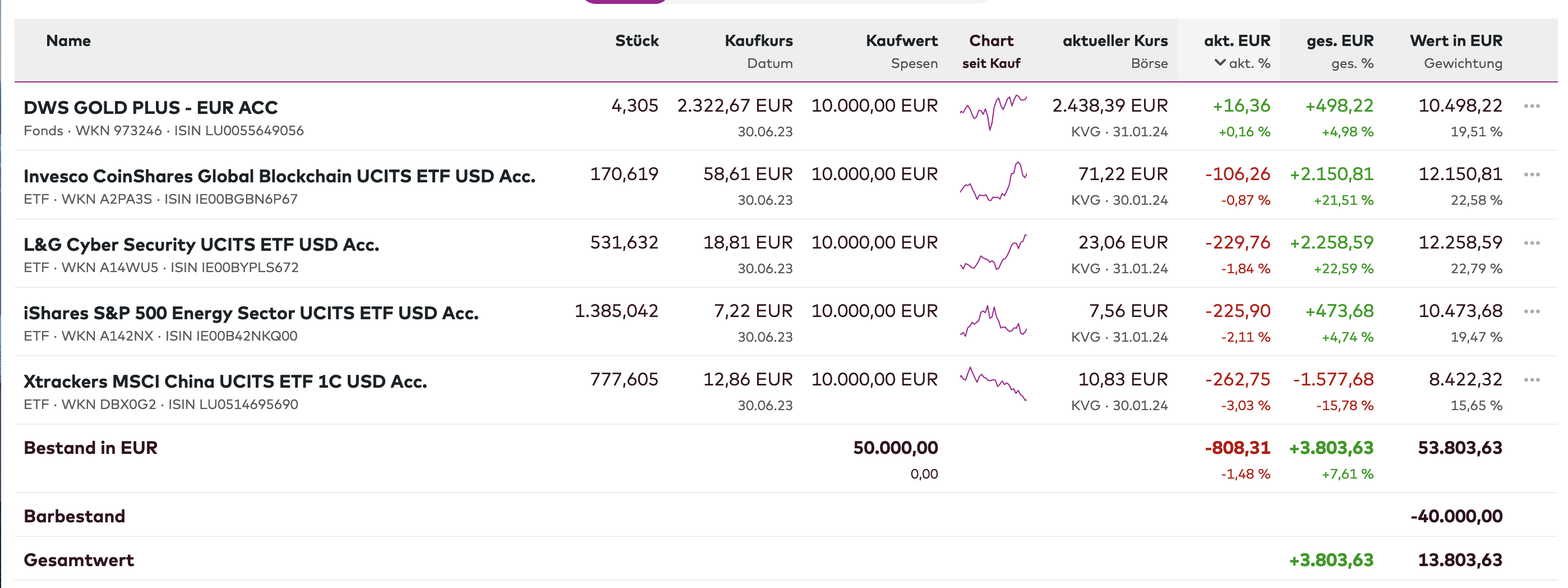Open options menu for DWS GOLD PLUS row
This screenshot has height=588, width=1568.
pos(1532,106)
